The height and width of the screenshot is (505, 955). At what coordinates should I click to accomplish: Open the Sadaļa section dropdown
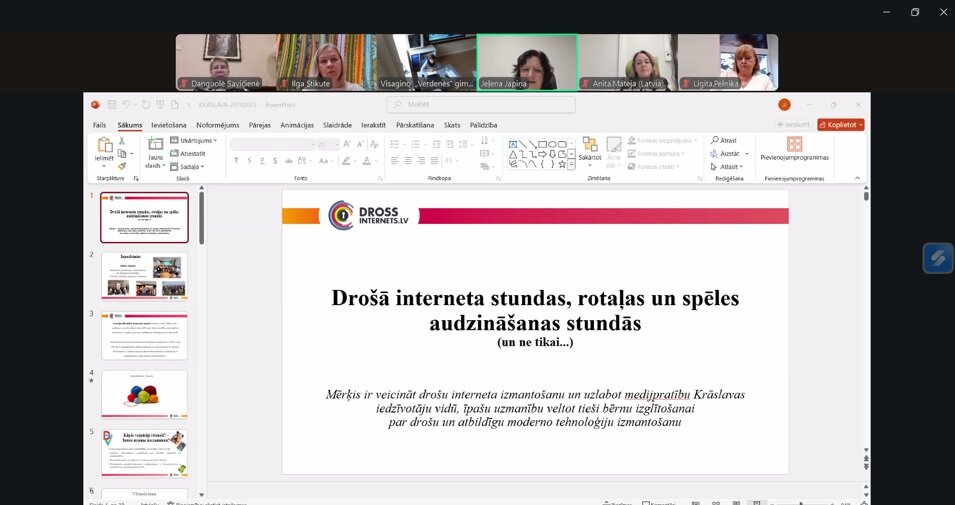(188, 166)
